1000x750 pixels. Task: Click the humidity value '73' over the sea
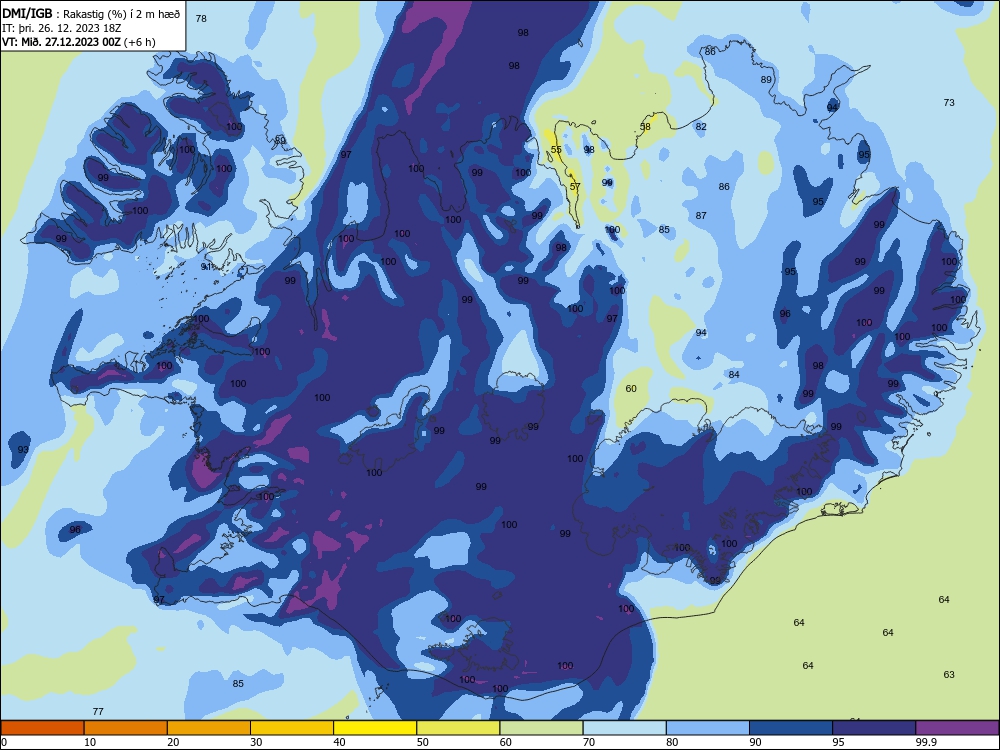point(949,102)
